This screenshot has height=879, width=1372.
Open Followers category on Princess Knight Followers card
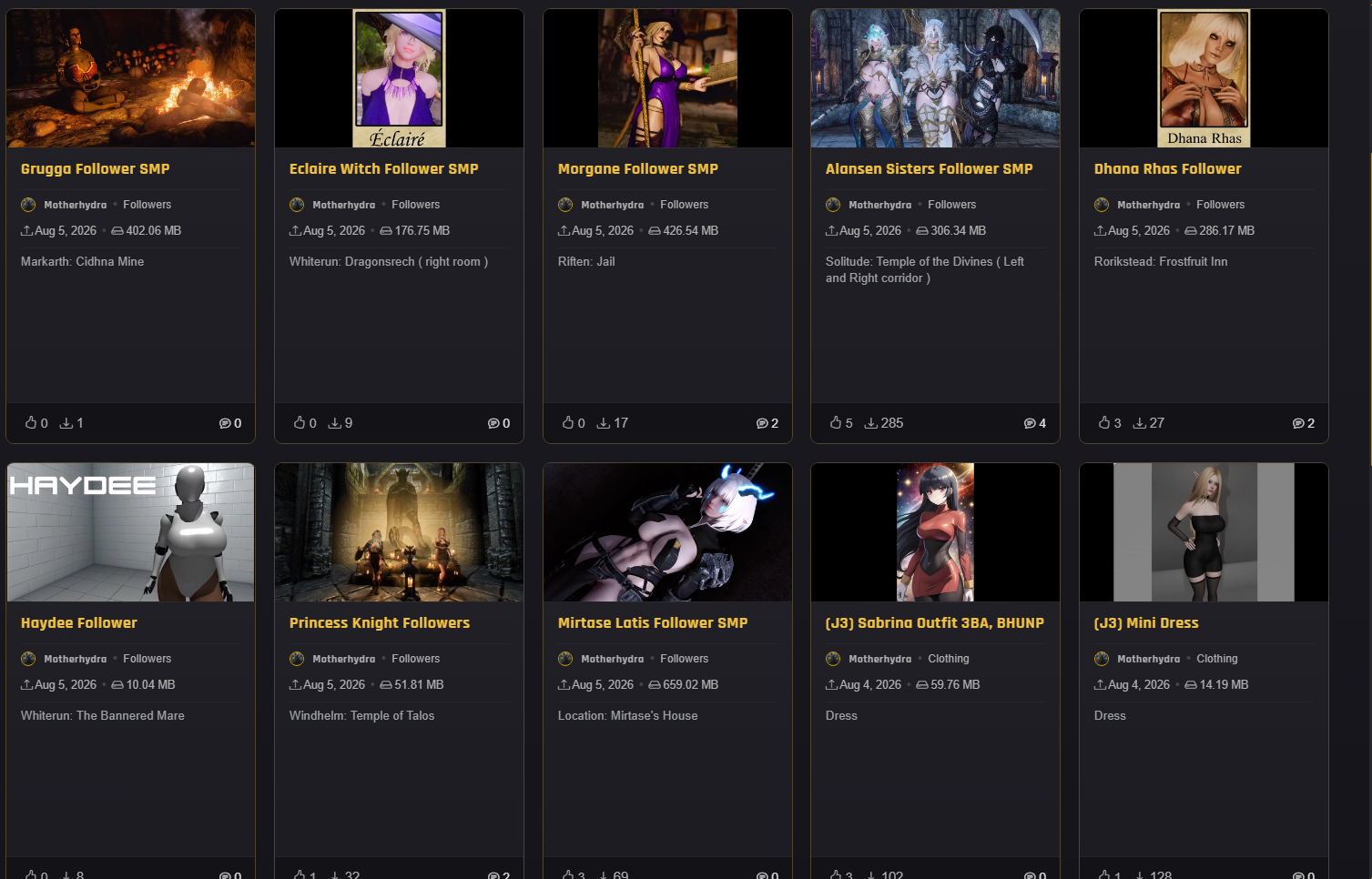click(416, 659)
